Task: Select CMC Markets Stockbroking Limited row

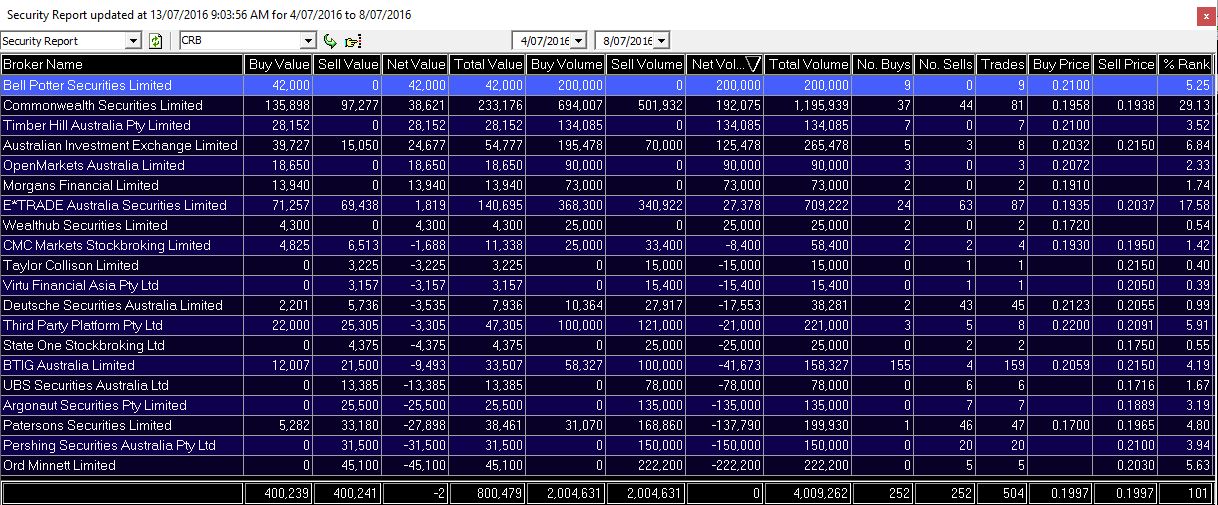Action: 608,246
